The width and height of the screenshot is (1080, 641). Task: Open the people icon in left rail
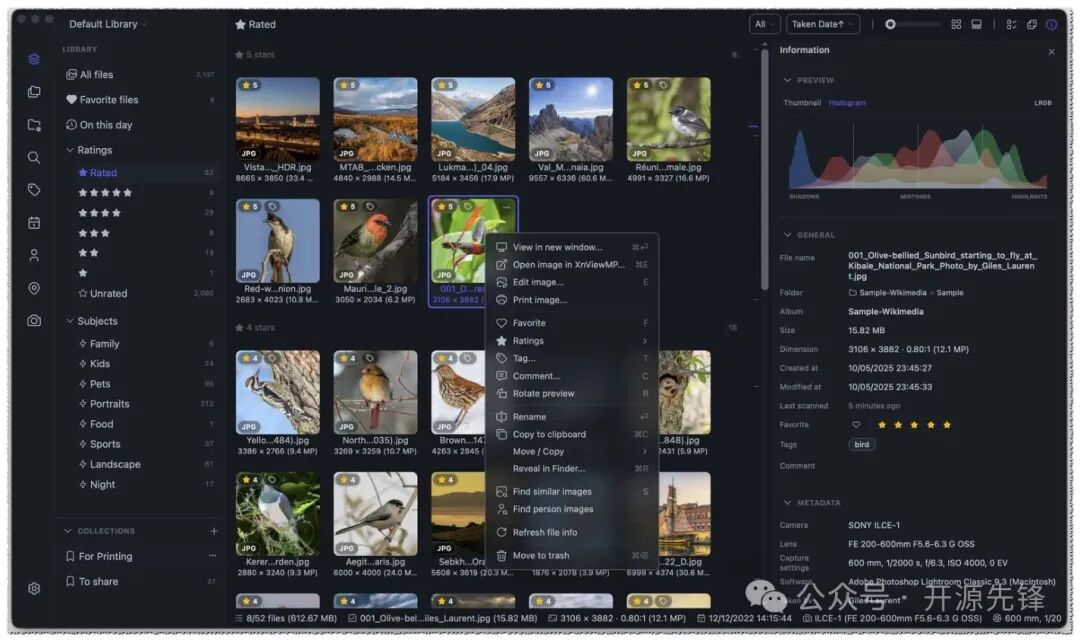coord(34,255)
